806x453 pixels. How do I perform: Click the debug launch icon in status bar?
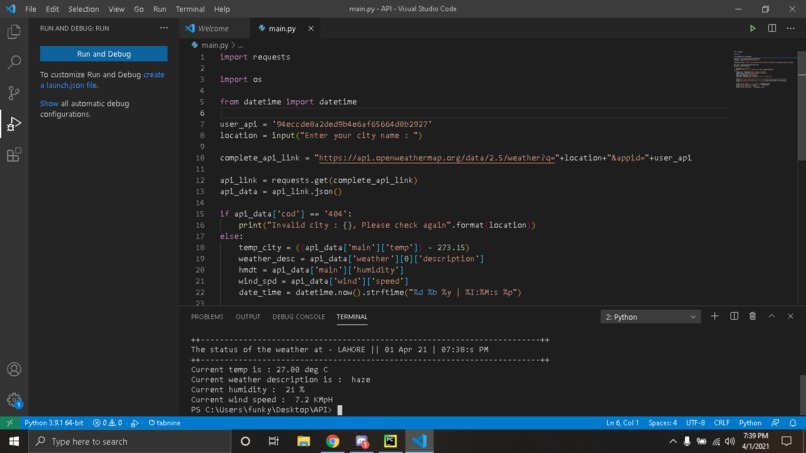tap(135, 423)
